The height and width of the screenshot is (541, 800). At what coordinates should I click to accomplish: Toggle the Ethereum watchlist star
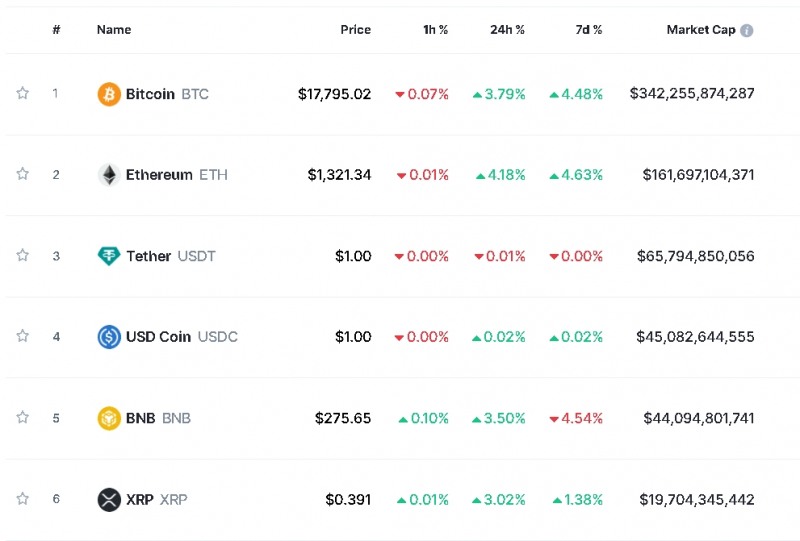click(22, 174)
